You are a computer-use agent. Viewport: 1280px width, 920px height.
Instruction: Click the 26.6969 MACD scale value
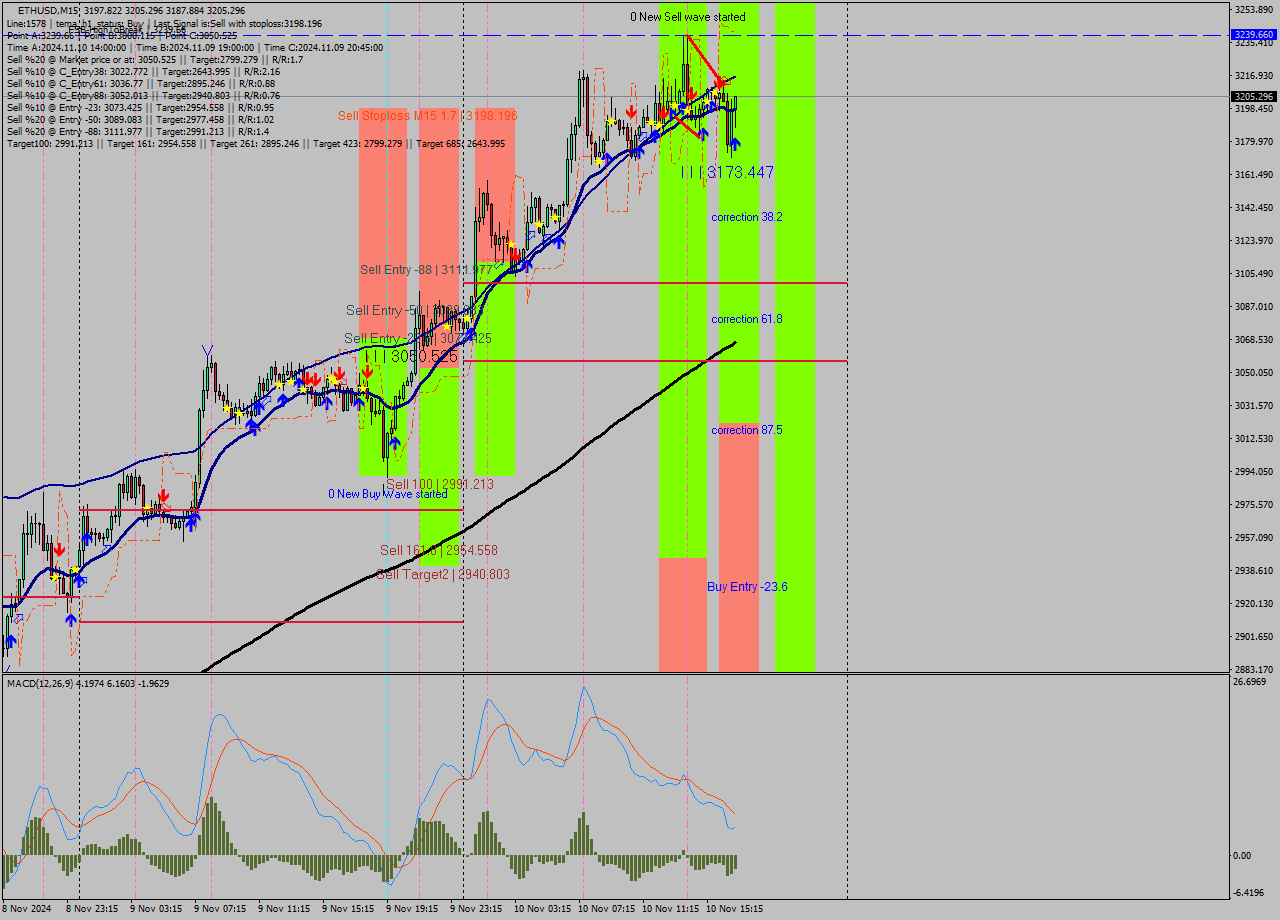tap(1251, 682)
